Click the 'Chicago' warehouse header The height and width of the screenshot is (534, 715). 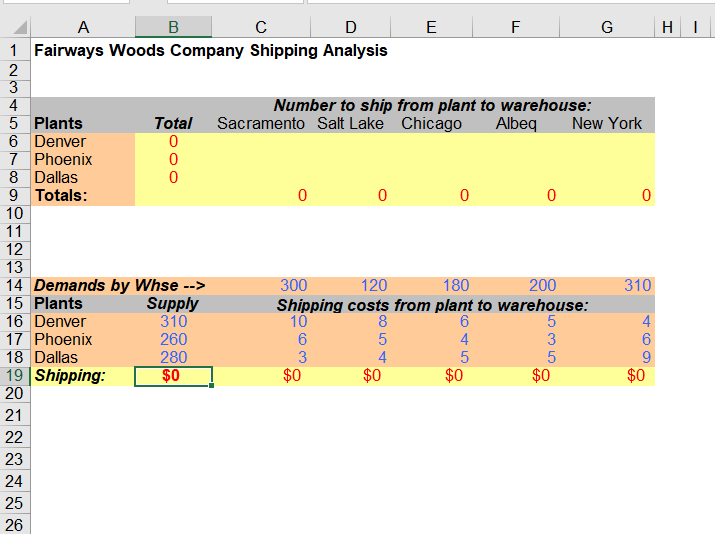click(431, 123)
